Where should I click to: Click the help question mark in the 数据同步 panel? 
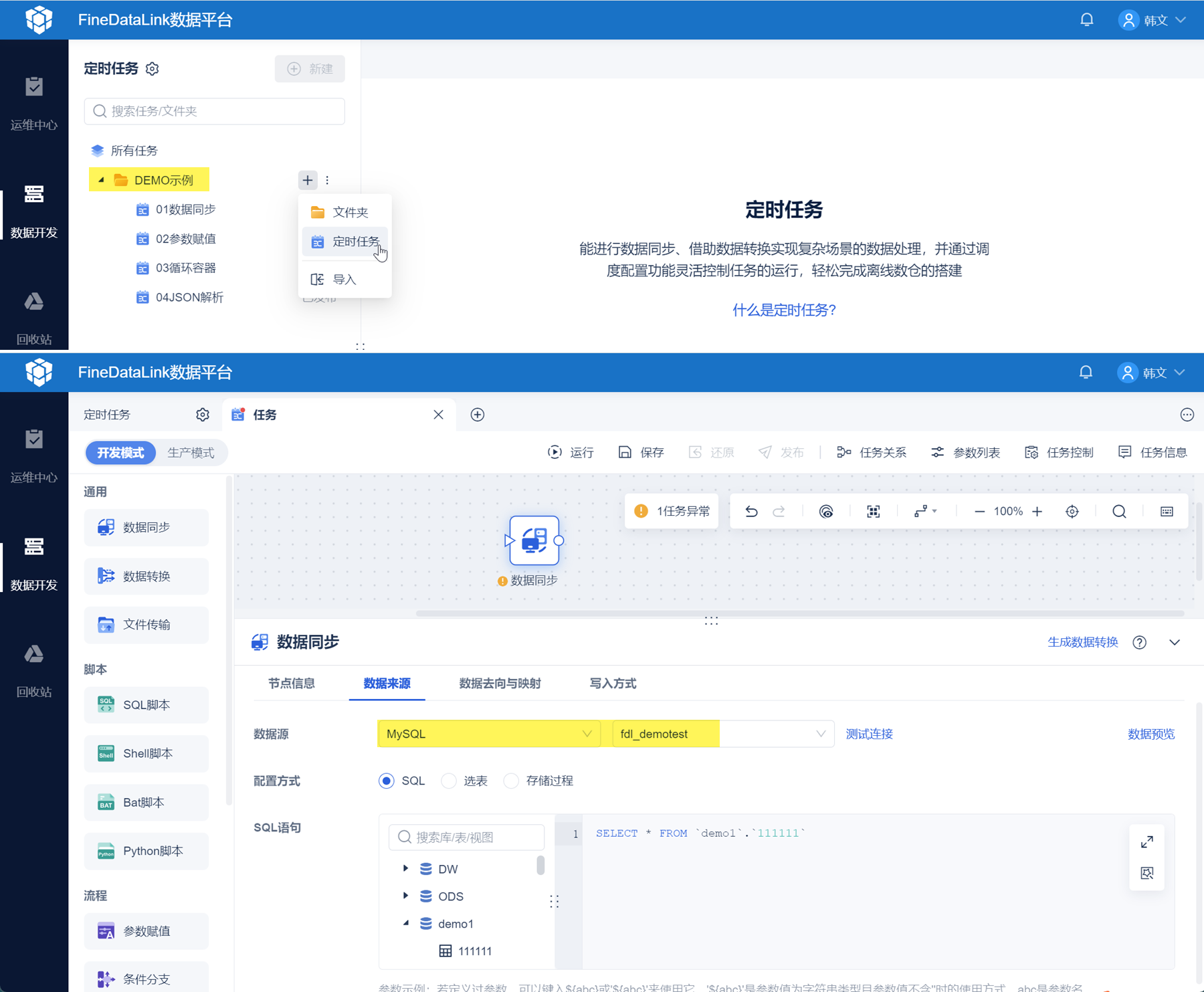(1140, 642)
